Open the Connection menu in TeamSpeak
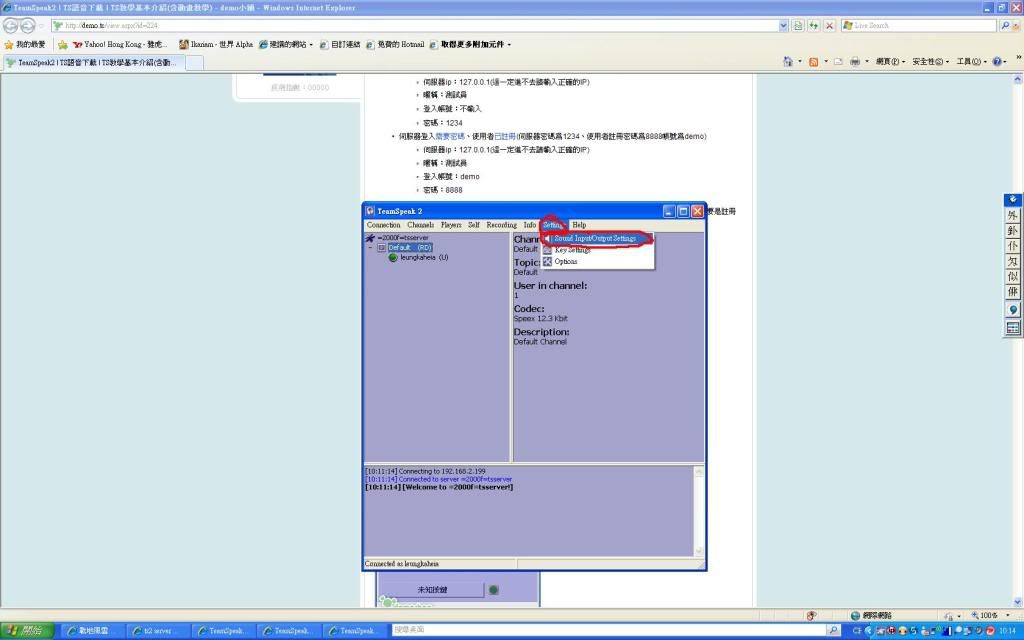 [x=383, y=225]
